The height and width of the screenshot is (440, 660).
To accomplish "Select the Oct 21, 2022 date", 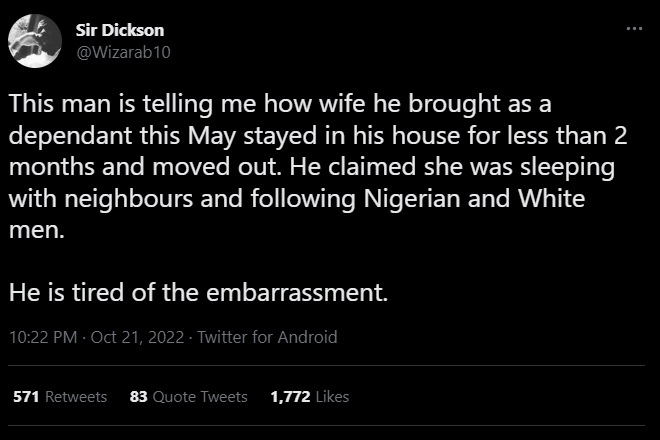I will (137, 337).
